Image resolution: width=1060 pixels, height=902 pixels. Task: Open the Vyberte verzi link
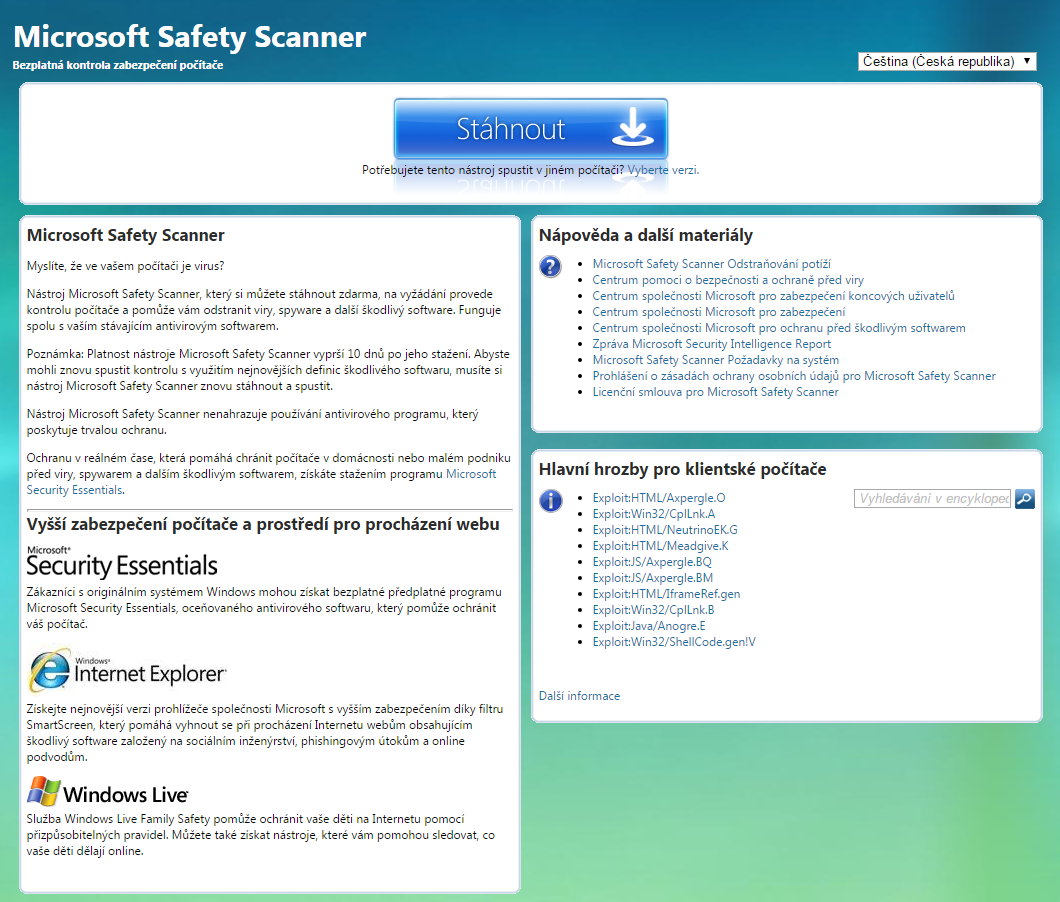pyautogui.click(x=662, y=170)
